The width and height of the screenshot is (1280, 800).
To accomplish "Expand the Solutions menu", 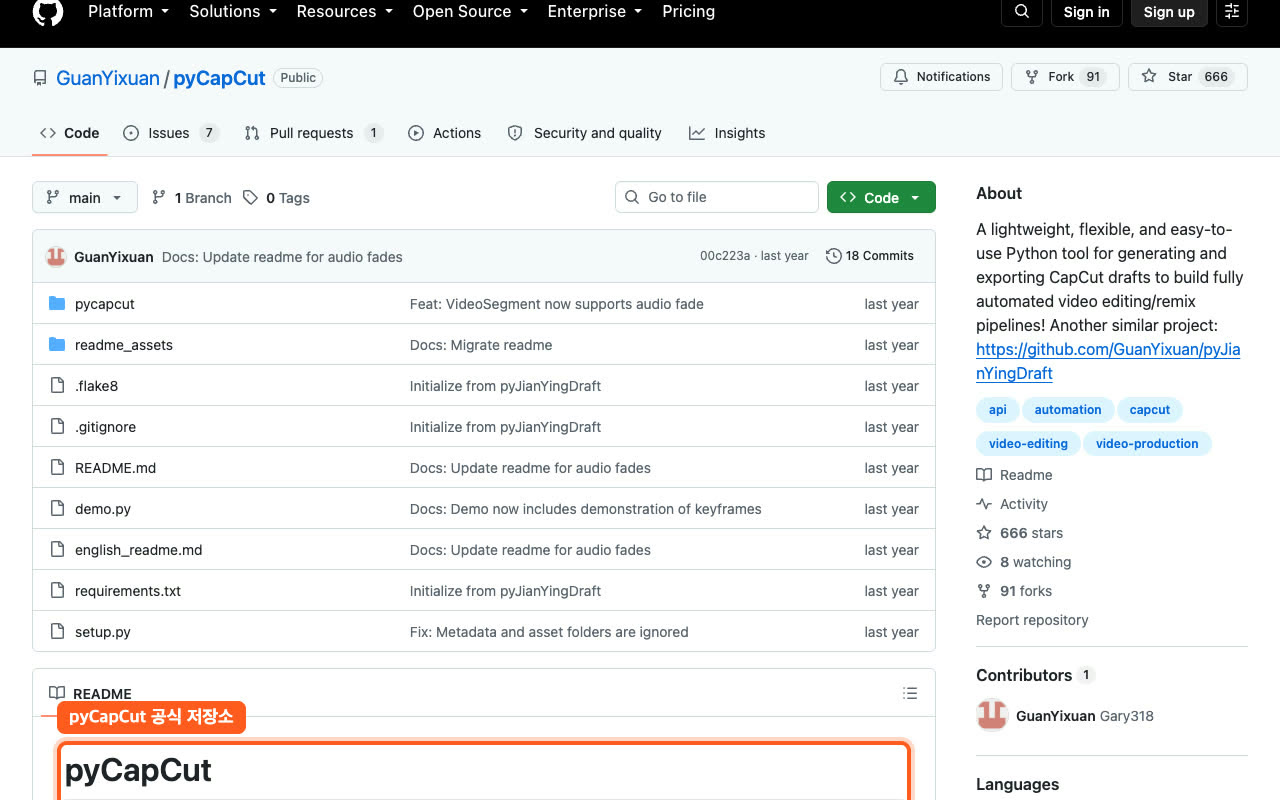I will [x=233, y=12].
